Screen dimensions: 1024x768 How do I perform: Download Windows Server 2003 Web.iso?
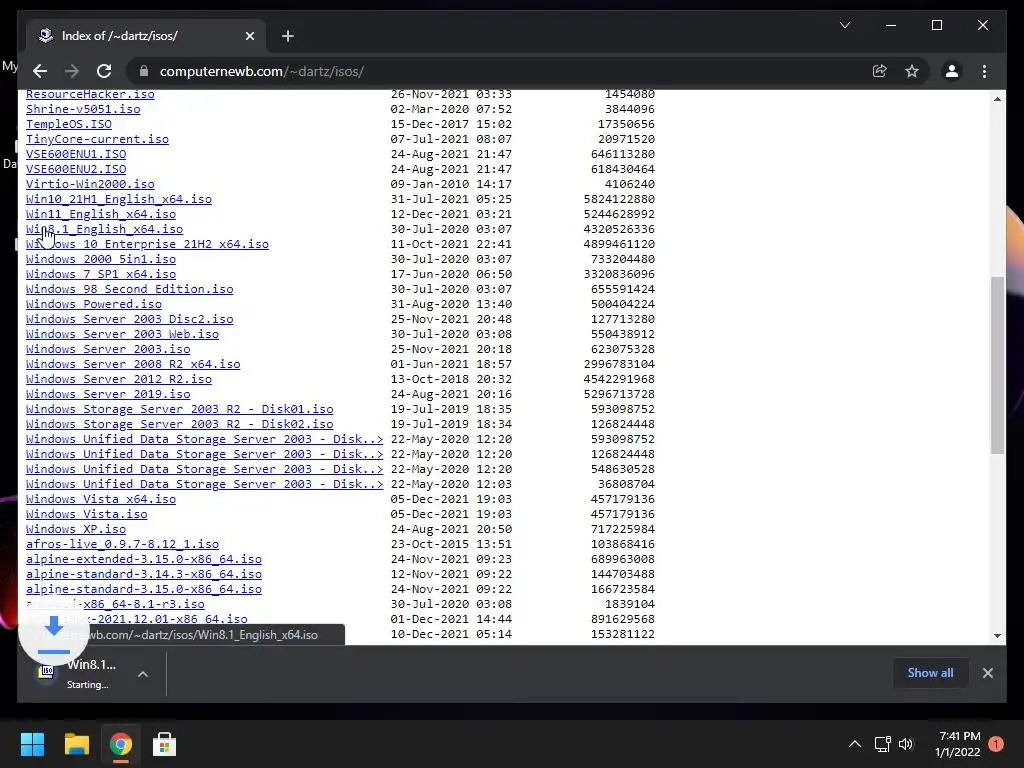click(x=122, y=334)
